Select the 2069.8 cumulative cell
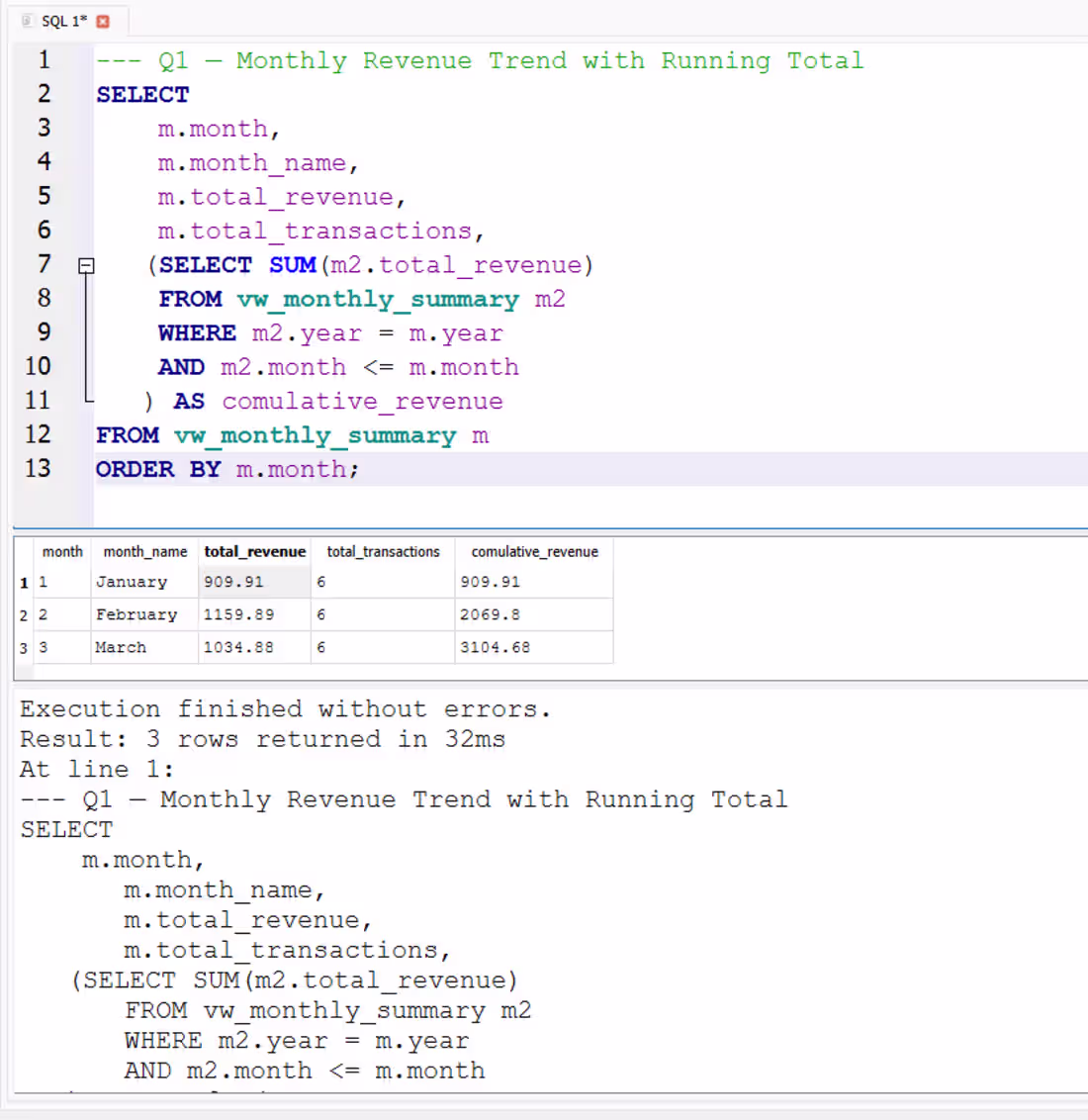This screenshot has height=1120, width=1088. [534, 614]
